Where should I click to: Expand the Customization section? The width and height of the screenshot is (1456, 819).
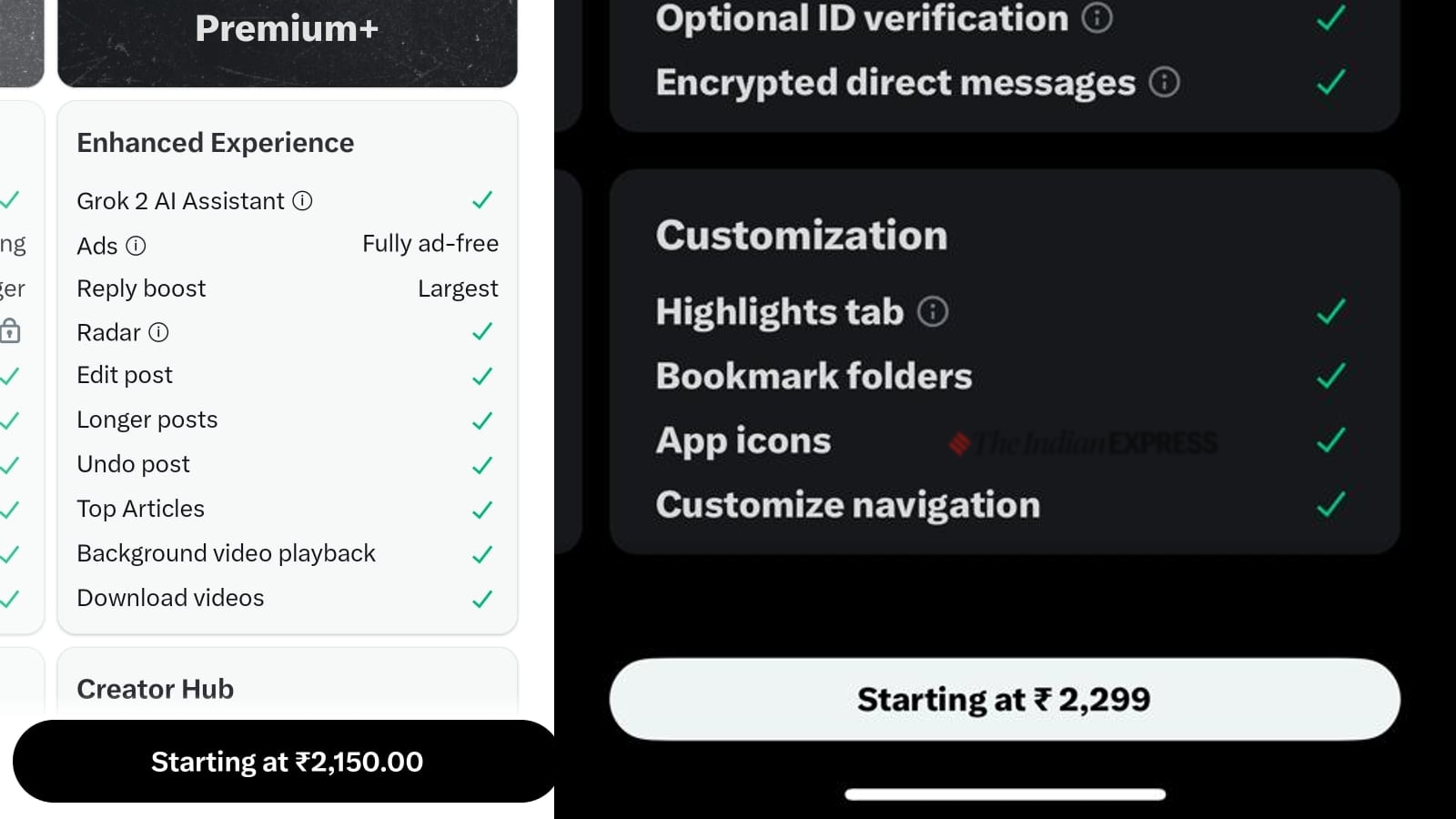click(x=802, y=235)
